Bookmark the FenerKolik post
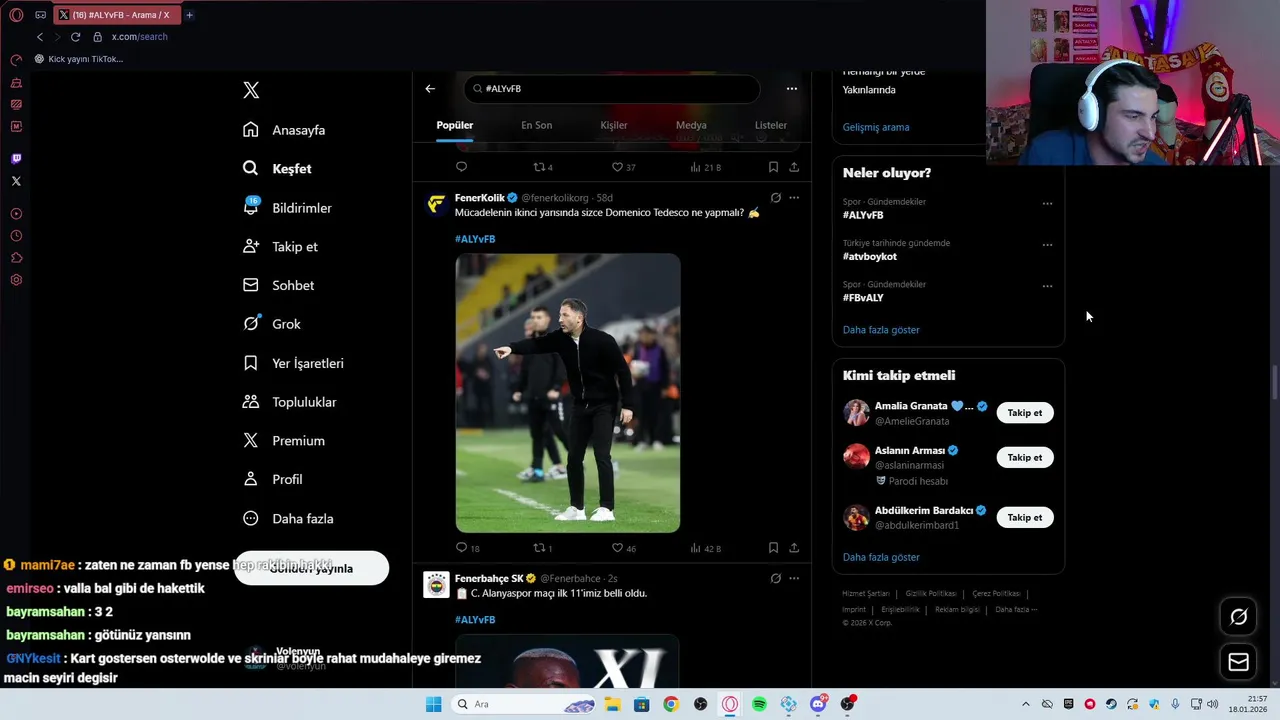Viewport: 1280px width, 720px height. pos(773,548)
